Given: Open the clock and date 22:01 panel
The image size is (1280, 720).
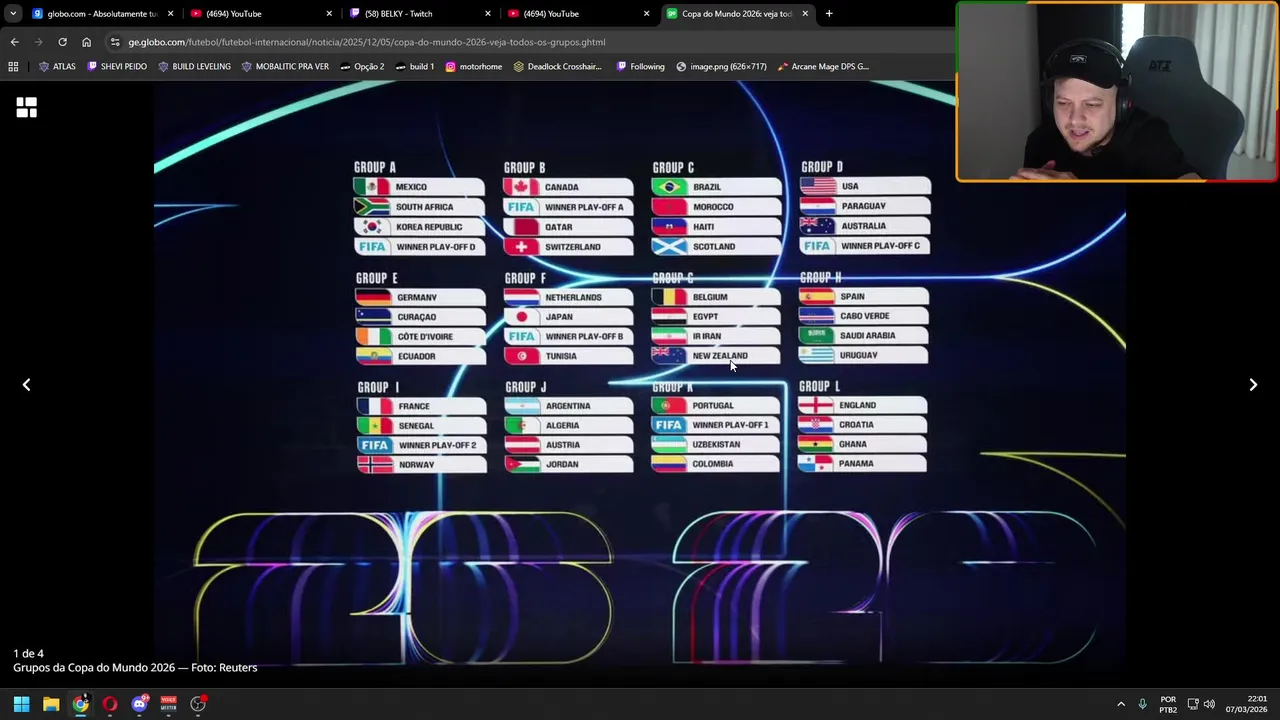Looking at the screenshot, I should (x=1249, y=704).
